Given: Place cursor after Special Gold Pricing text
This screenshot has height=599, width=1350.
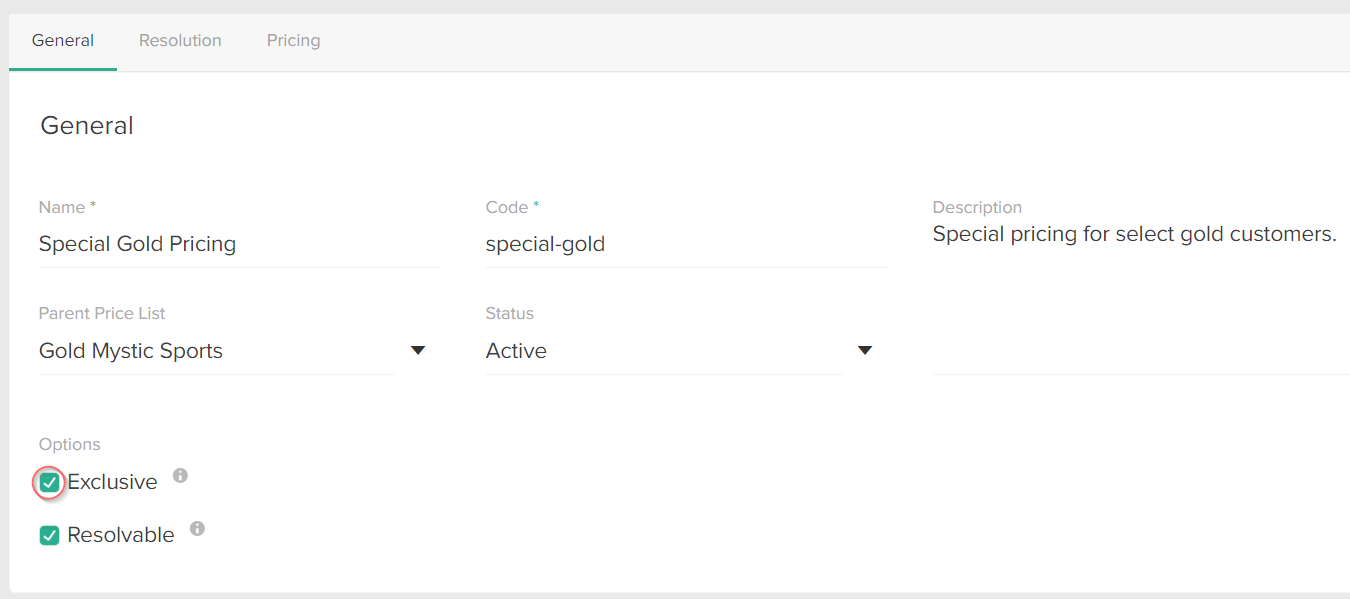Looking at the screenshot, I should click(x=237, y=243).
